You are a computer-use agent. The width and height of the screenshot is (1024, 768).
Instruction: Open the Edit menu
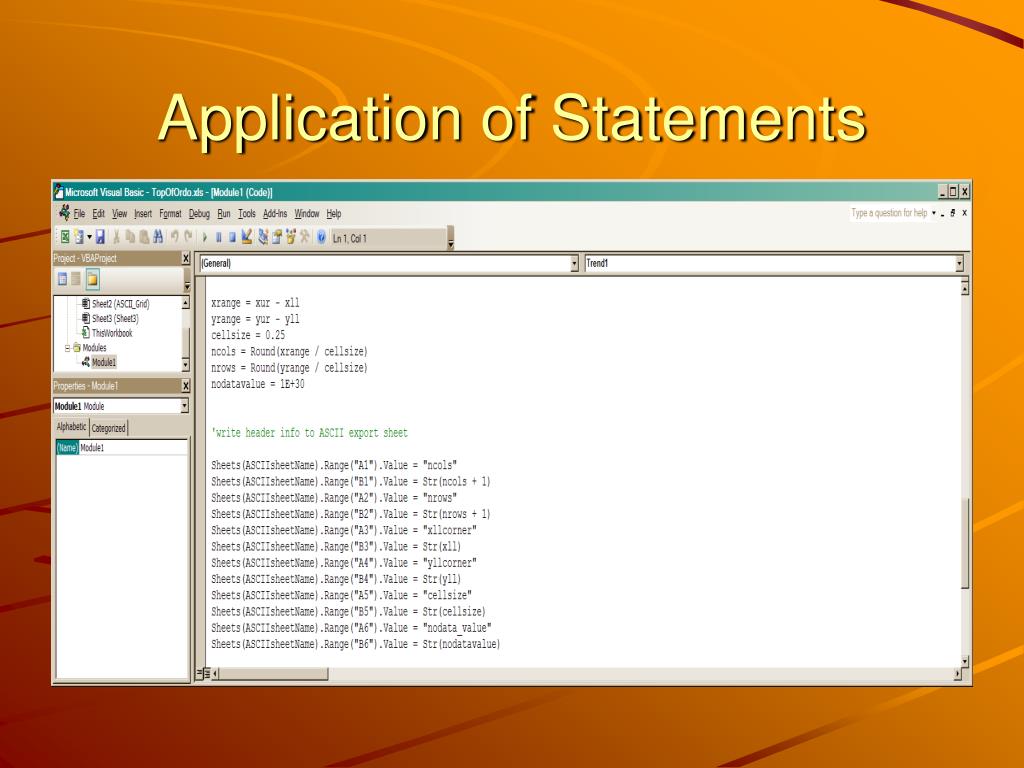click(x=98, y=214)
